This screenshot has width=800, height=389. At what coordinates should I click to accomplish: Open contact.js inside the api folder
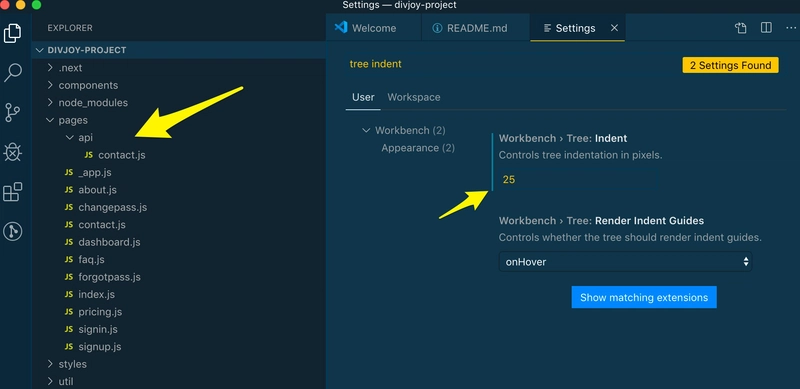pos(179,155)
